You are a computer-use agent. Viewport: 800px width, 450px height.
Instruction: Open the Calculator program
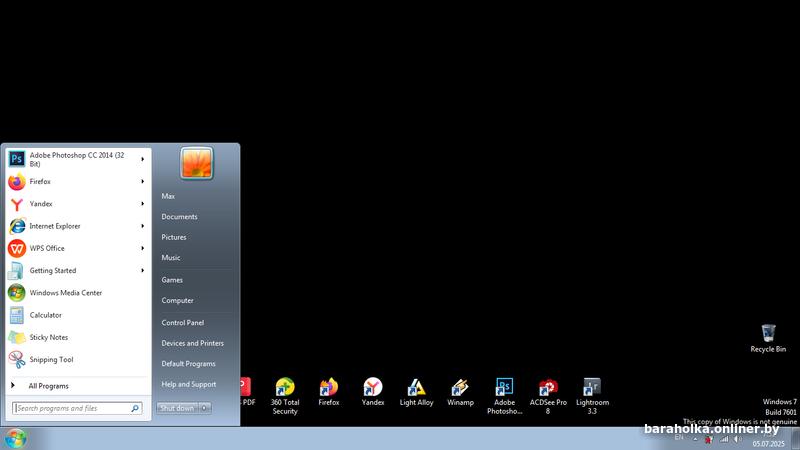[77, 315]
